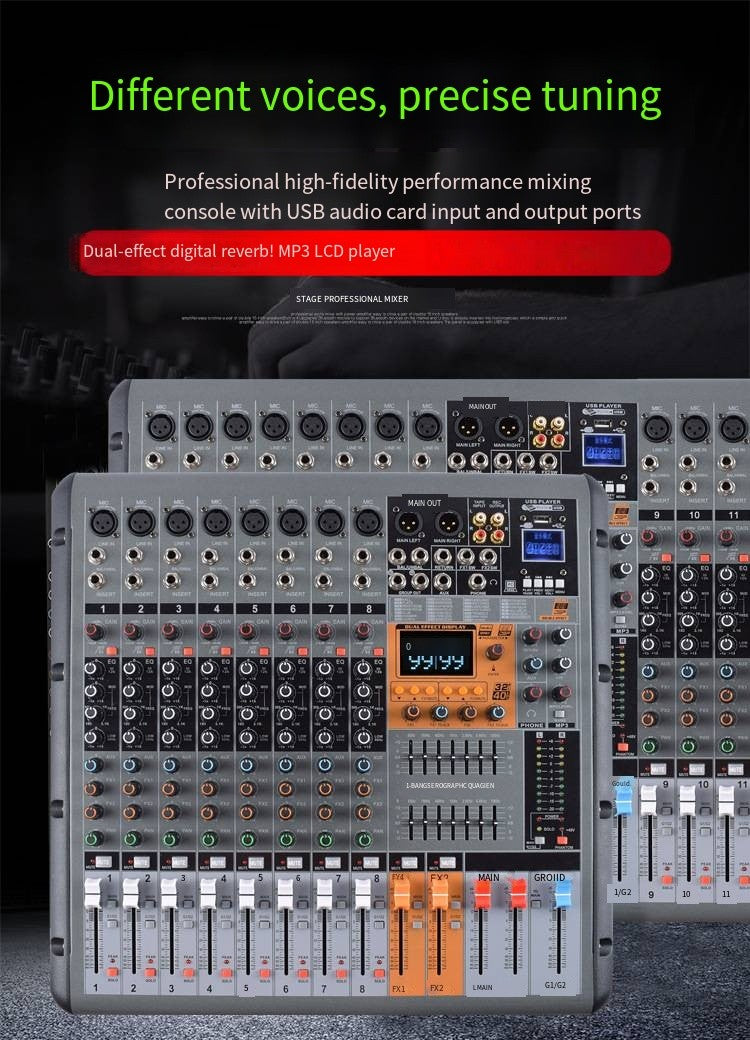Click the white channel 7 fader cap

coord(324,892)
